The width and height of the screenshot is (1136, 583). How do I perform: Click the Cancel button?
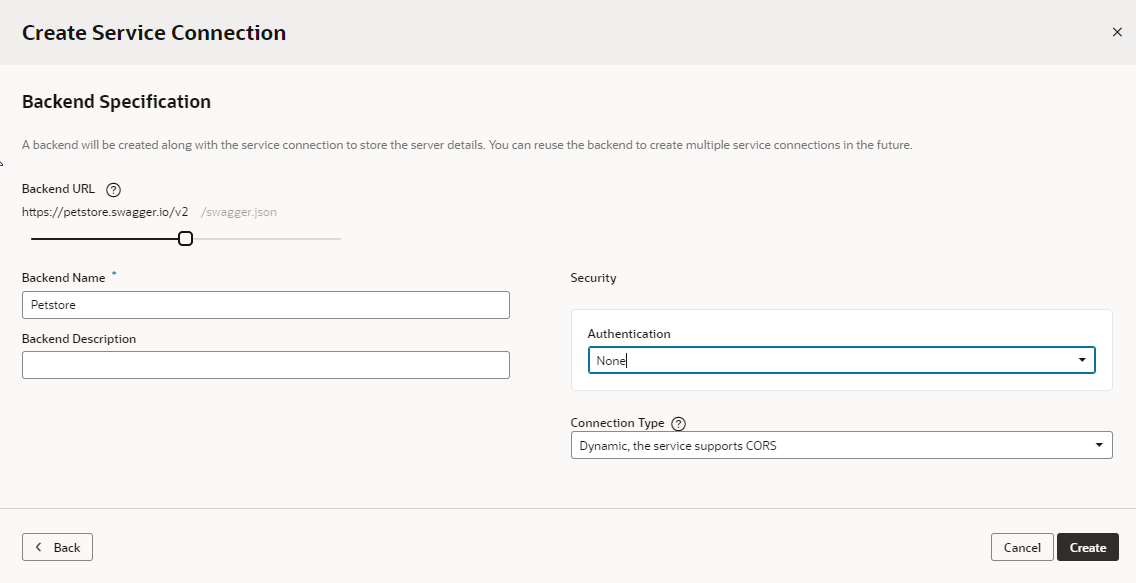click(x=1021, y=547)
